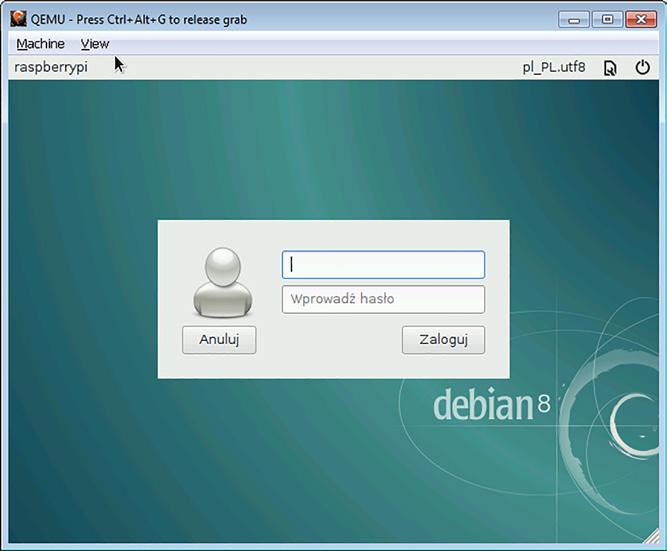
Task: Minimize the QEMU window
Action: [573, 20]
